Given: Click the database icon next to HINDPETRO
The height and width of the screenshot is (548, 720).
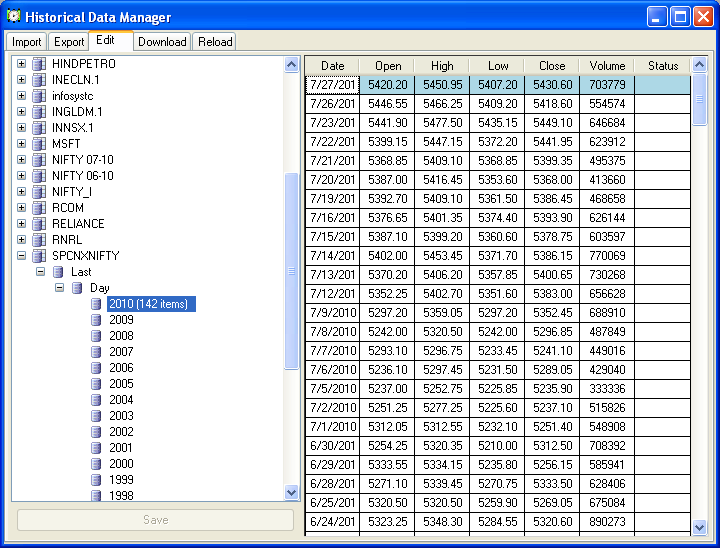Looking at the screenshot, I should click(39, 64).
